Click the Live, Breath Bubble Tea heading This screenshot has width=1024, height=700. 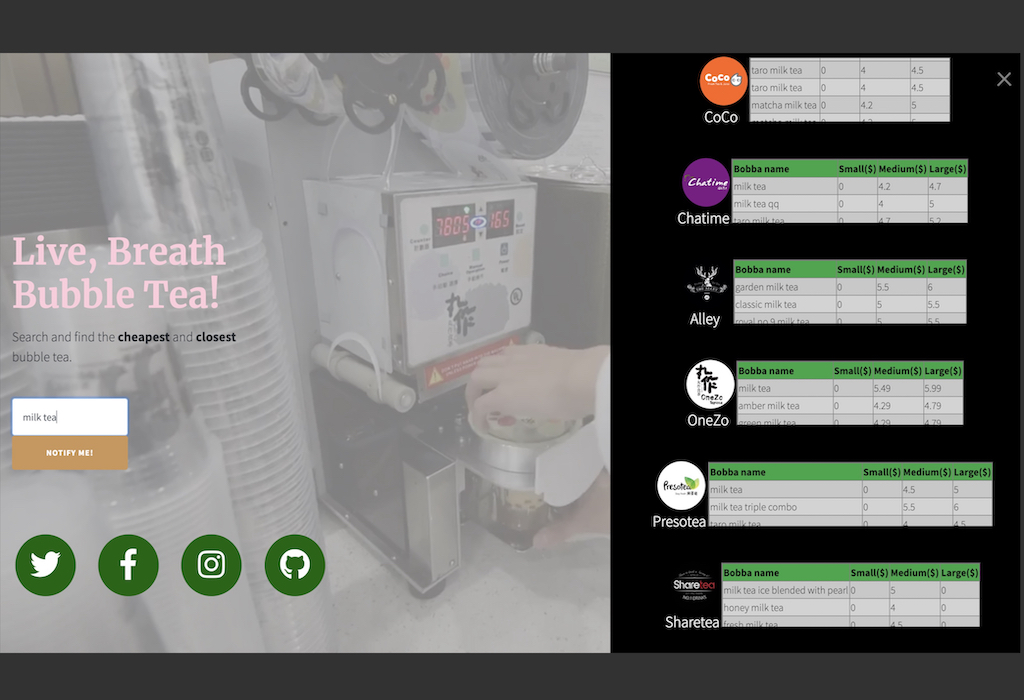coord(118,272)
